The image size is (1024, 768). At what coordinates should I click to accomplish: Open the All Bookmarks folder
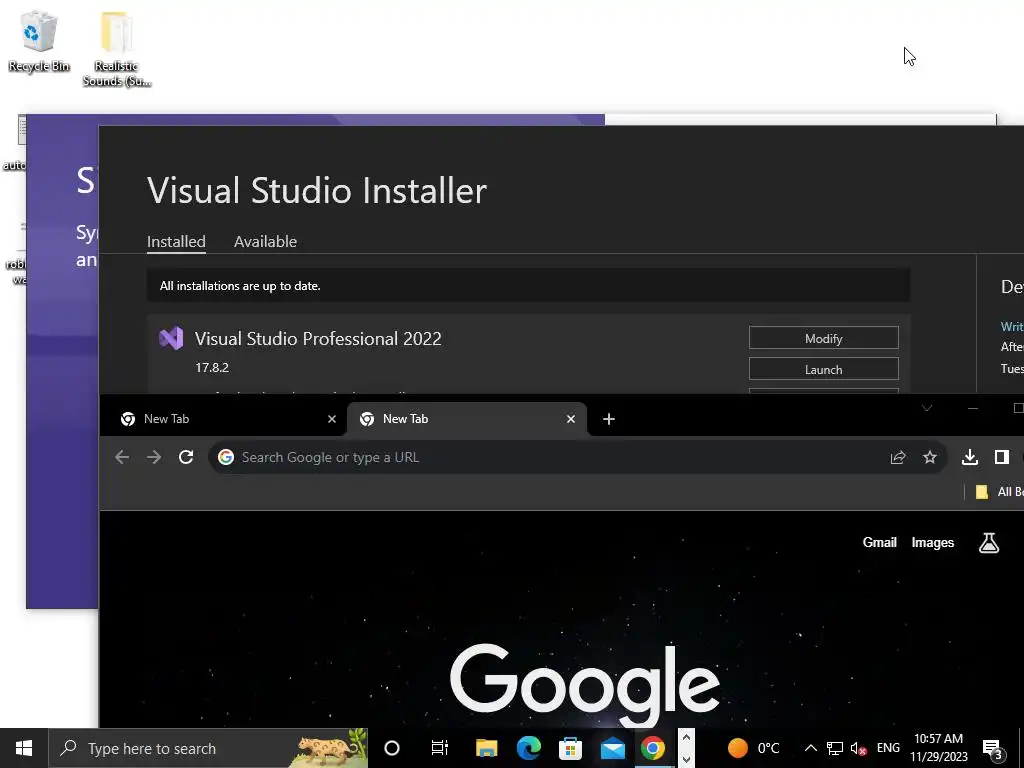coord(999,492)
